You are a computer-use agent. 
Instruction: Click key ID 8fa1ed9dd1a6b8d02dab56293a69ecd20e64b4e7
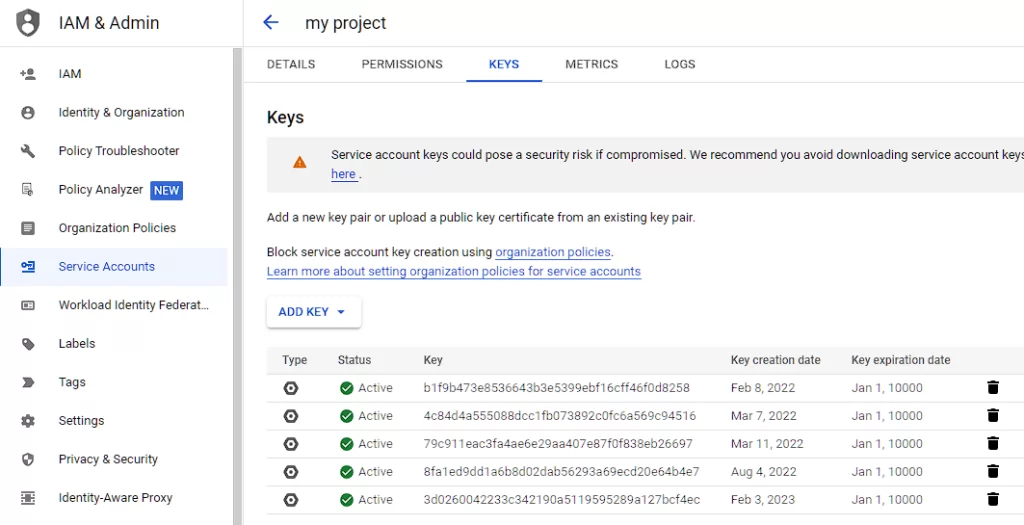point(562,471)
